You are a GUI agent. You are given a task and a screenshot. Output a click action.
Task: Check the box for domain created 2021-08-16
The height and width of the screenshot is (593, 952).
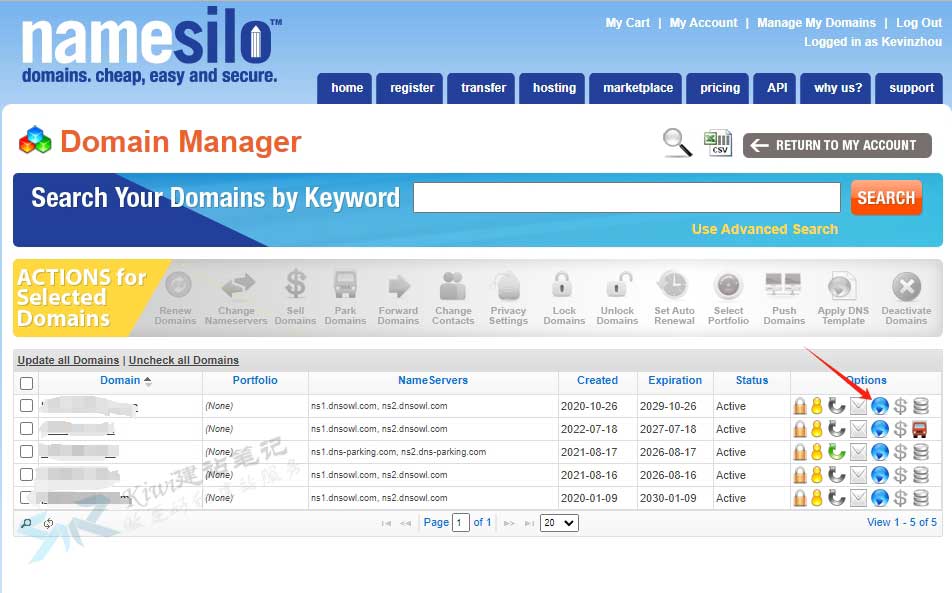tap(26, 475)
